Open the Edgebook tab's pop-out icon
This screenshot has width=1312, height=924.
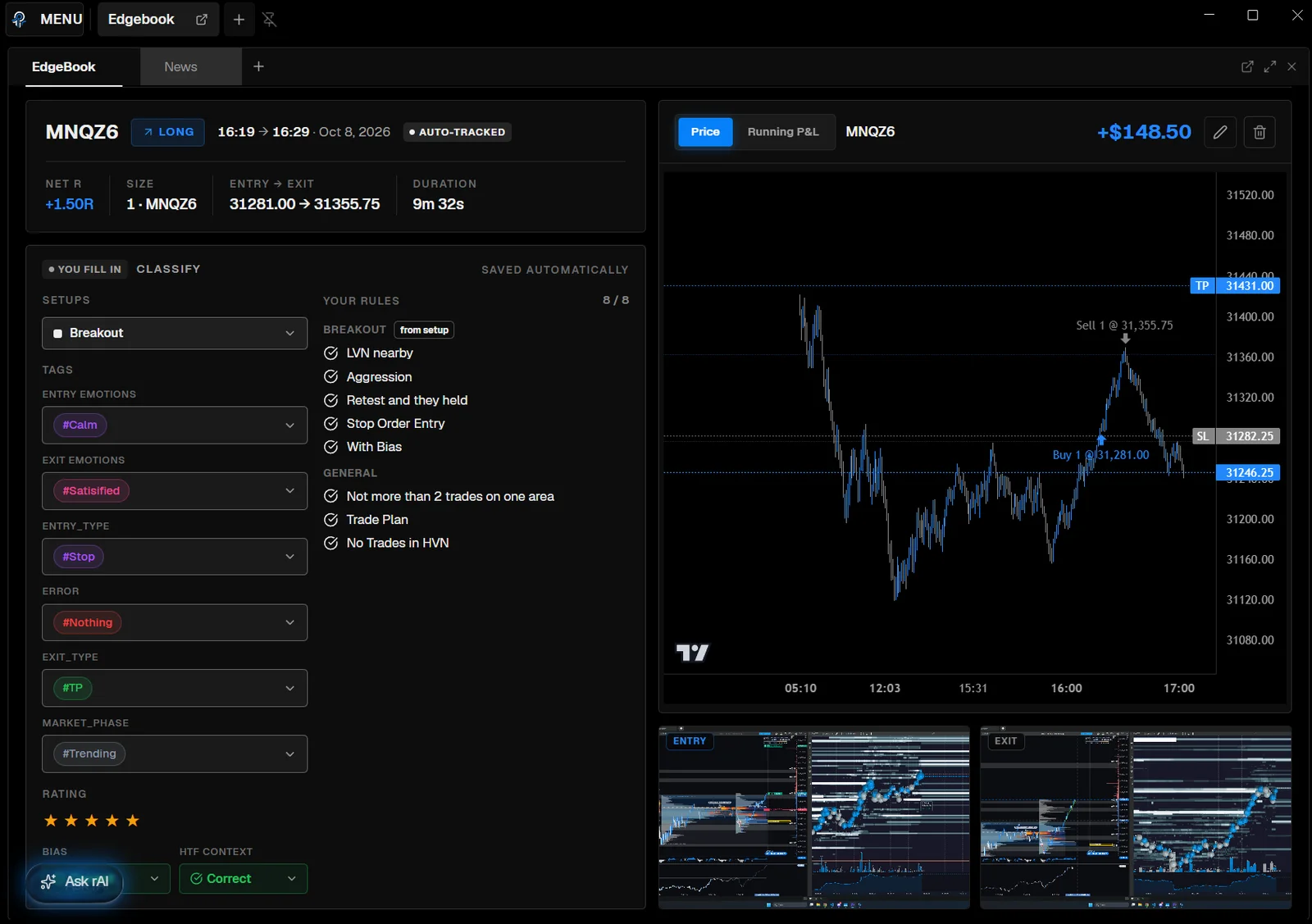click(202, 20)
